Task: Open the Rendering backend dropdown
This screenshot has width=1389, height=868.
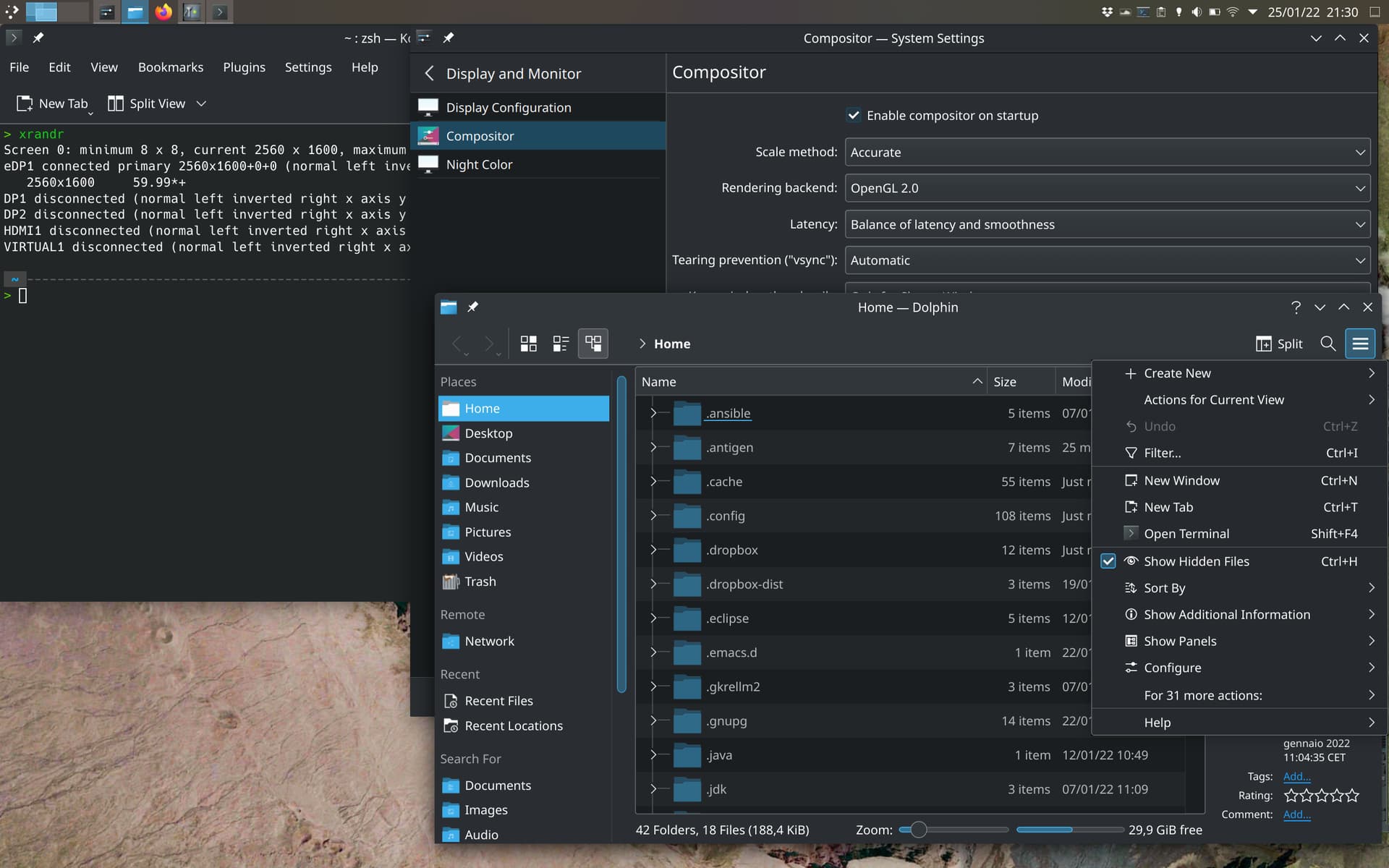Action: [x=1106, y=188]
